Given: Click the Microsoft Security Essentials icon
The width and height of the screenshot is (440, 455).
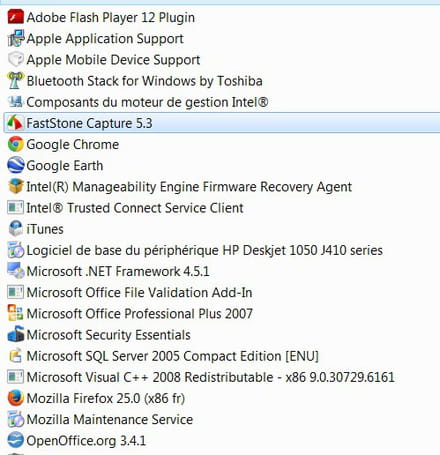Looking at the screenshot, I should tap(15, 335).
